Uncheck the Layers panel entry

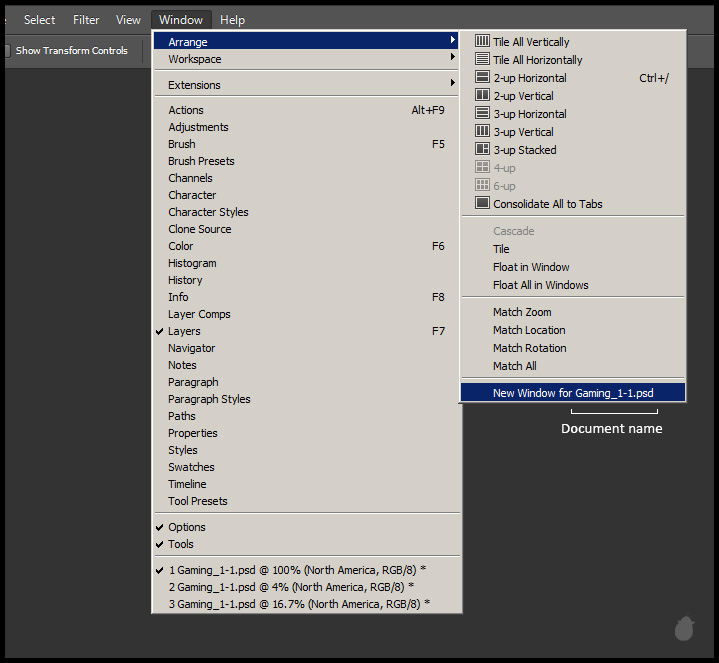[x=184, y=331]
